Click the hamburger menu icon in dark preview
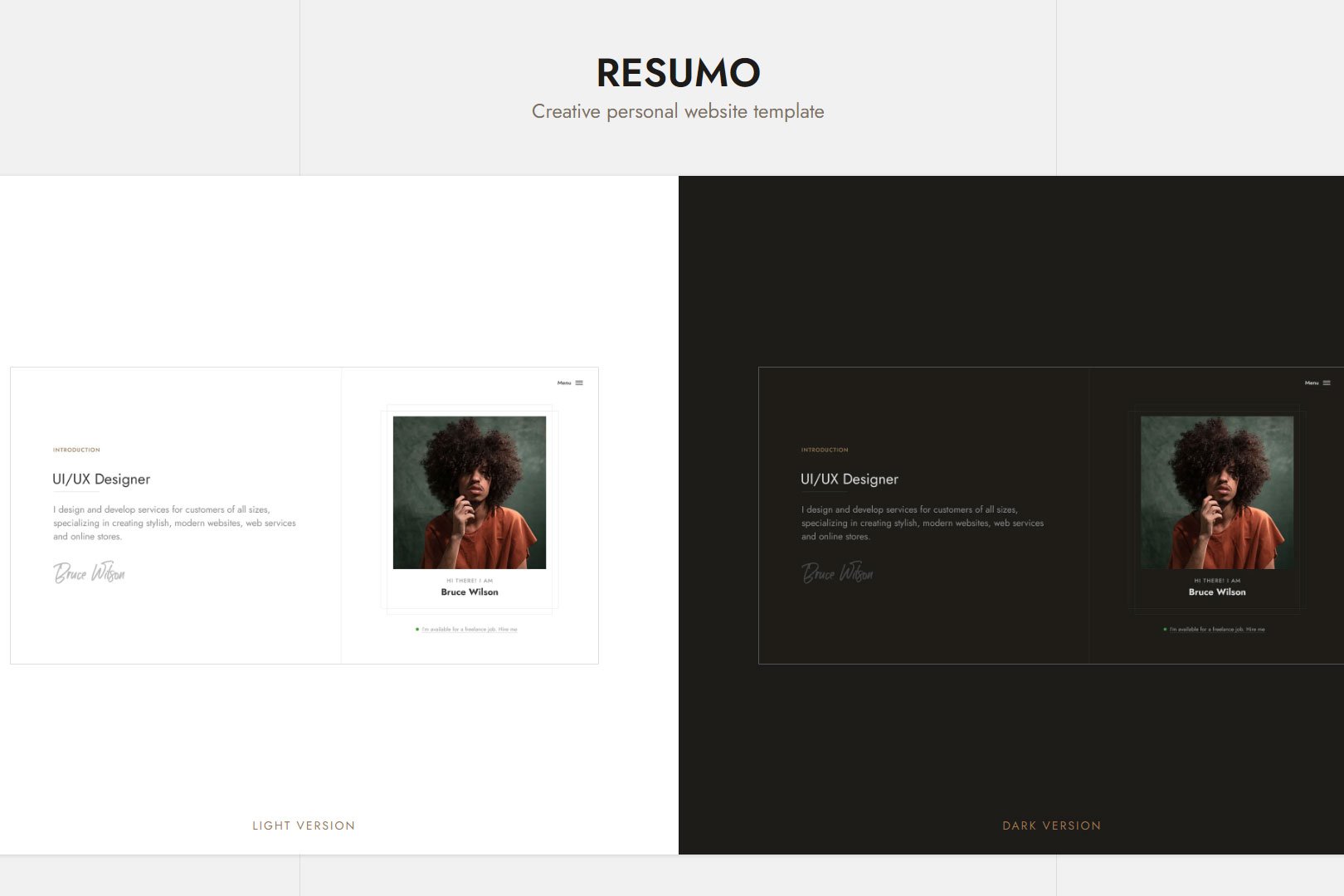This screenshot has width=1344, height=896. pos(1327,382)
